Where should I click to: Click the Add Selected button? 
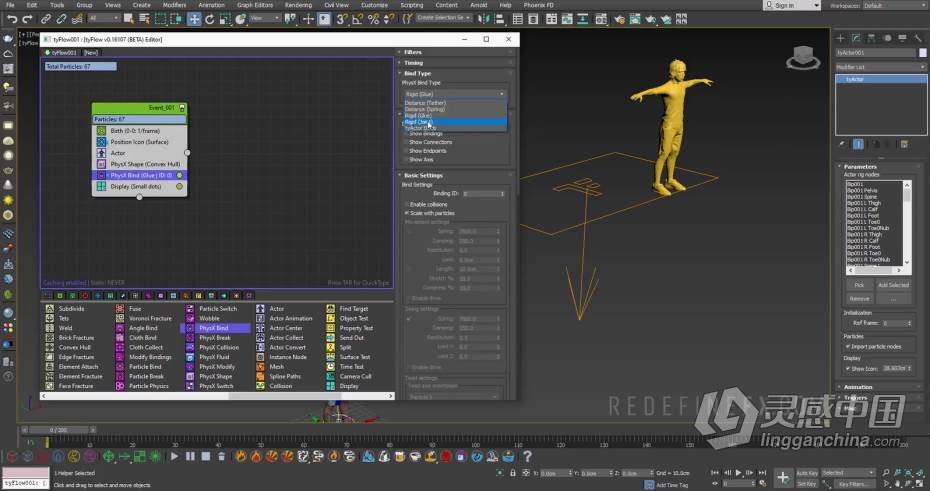coord(893,285)
